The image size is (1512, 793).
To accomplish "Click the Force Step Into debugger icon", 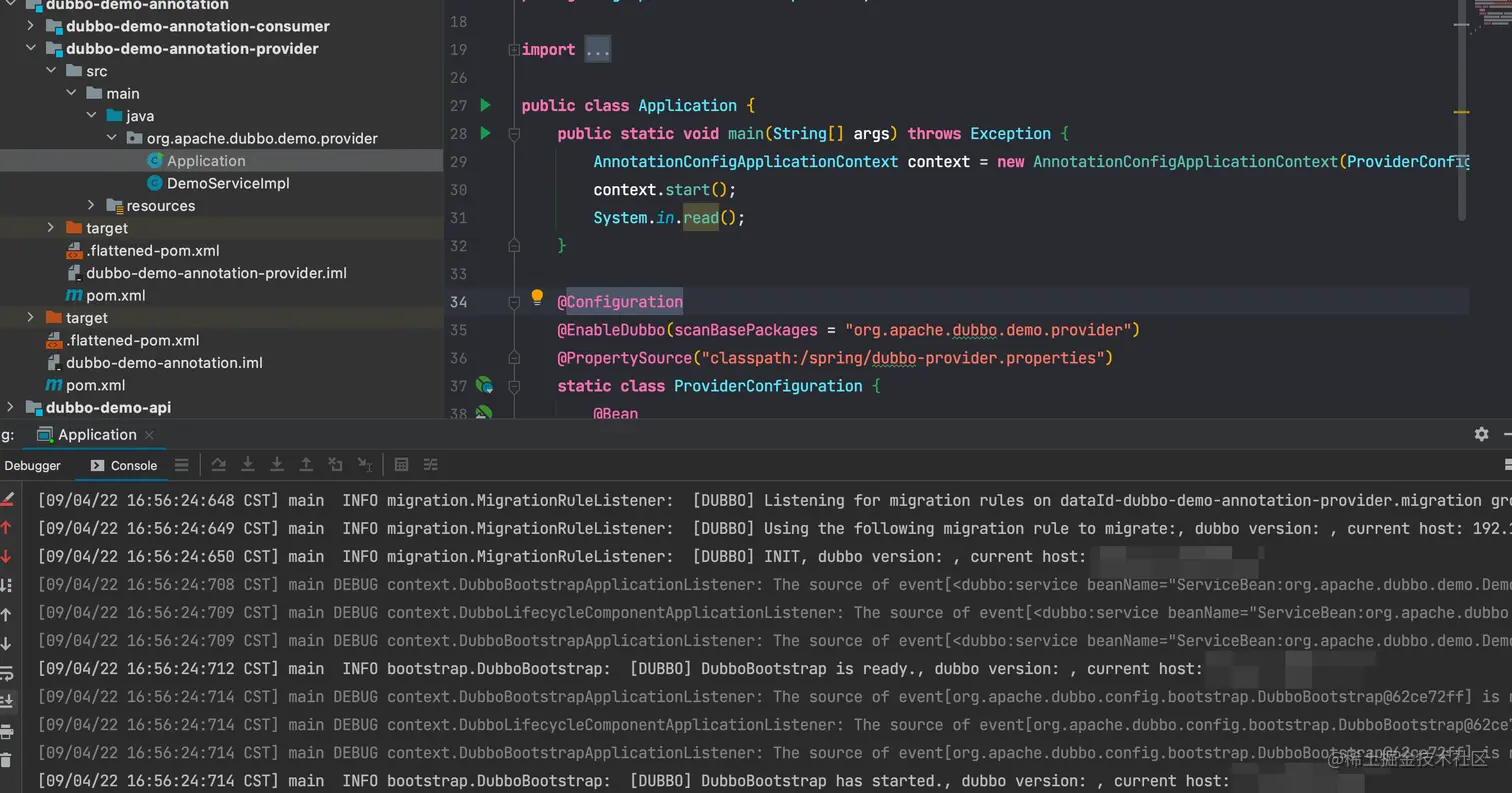I will coord(277,465).
